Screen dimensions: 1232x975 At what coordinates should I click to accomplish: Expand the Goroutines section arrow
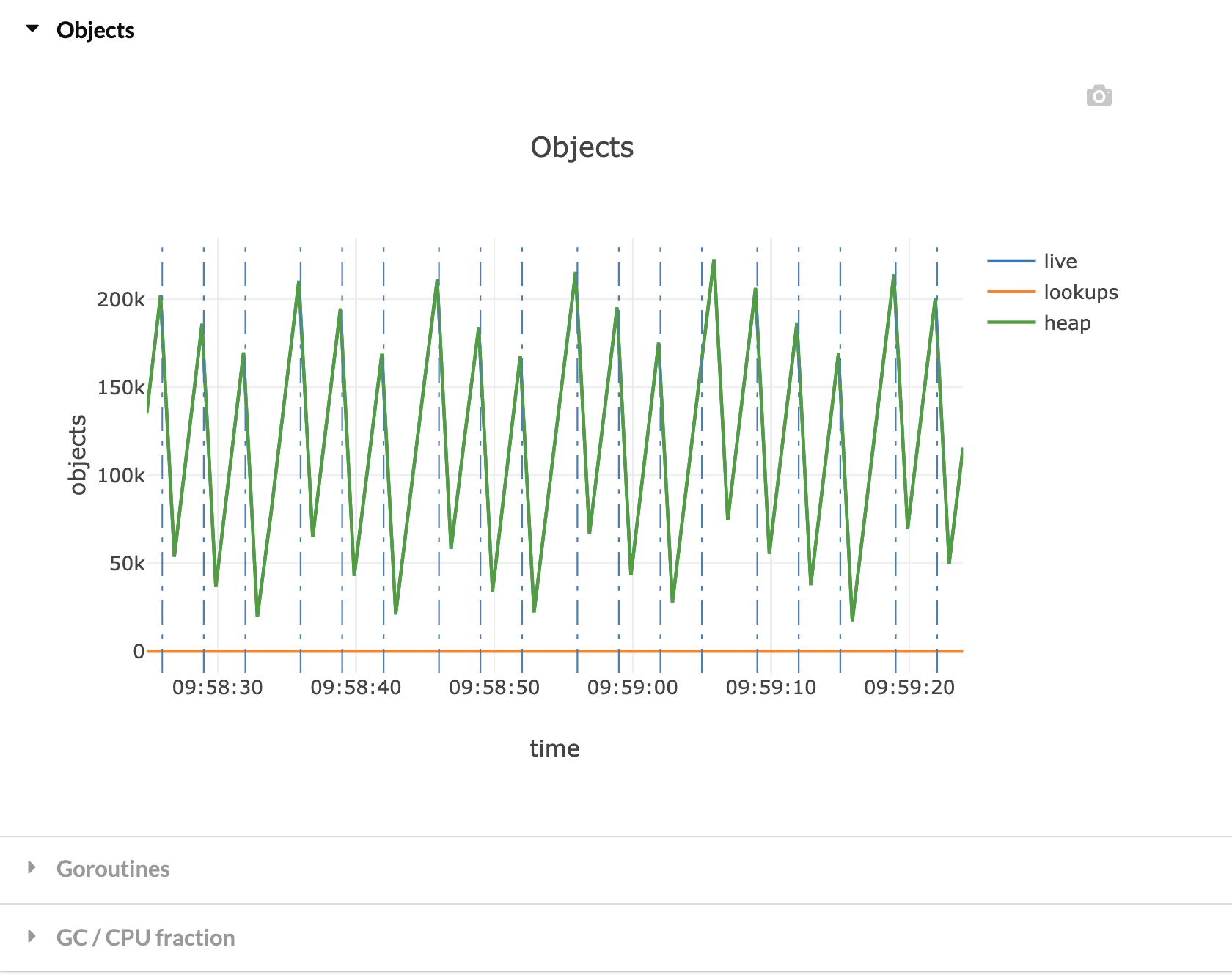coord(32,868)
